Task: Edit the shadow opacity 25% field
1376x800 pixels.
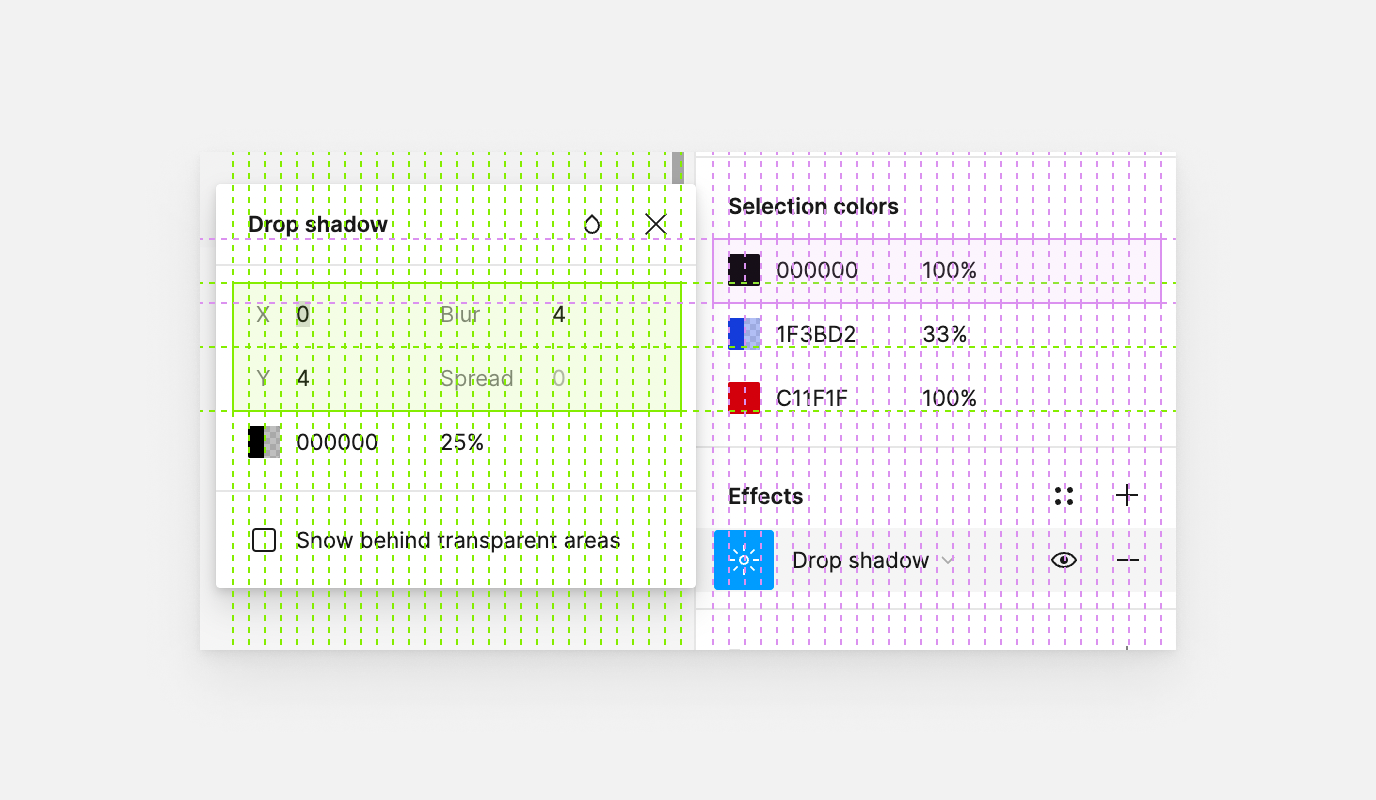Action: coord(462,442)
